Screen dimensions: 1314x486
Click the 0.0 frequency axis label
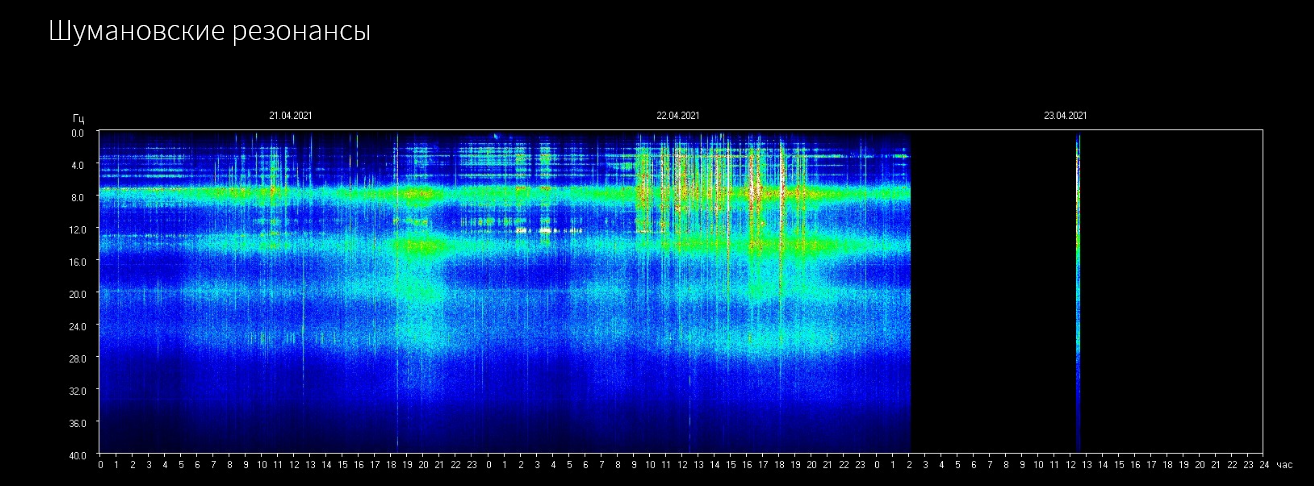[78, 132]
